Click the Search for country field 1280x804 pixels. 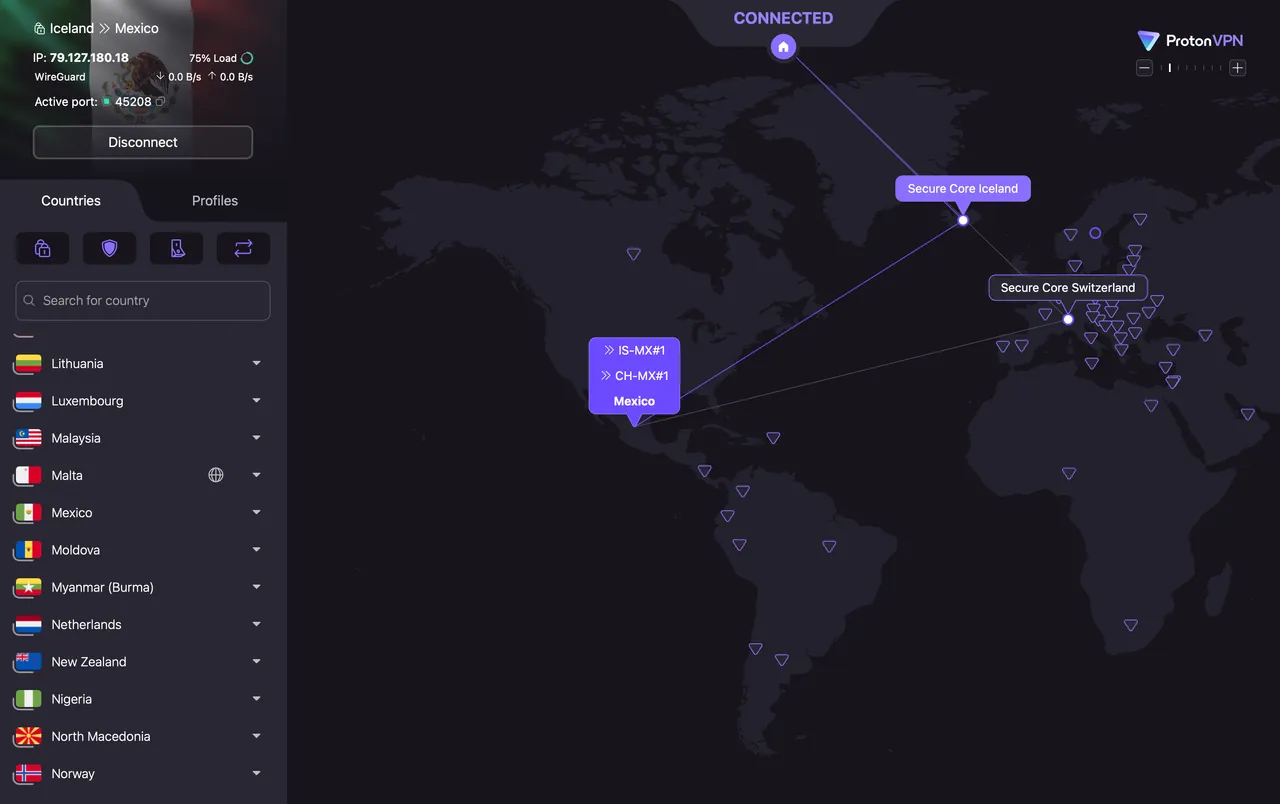(x=143, y=300)
